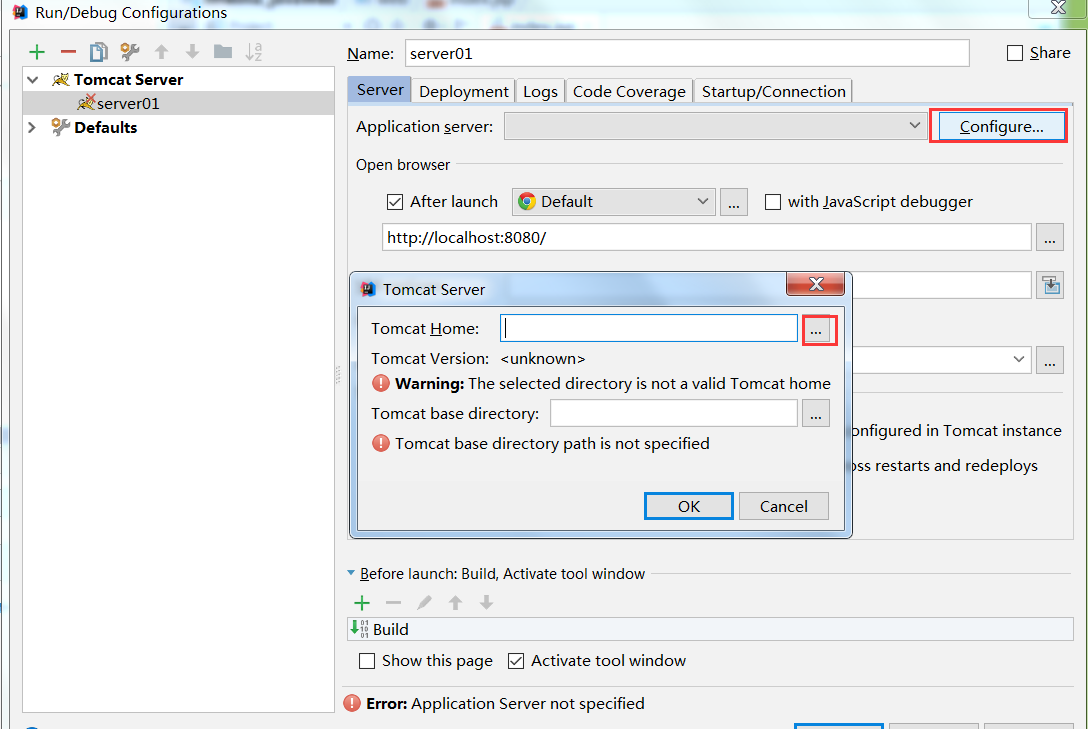1088x729 pixels.
Task: Select the Defaults tree node
Action: 105,128
